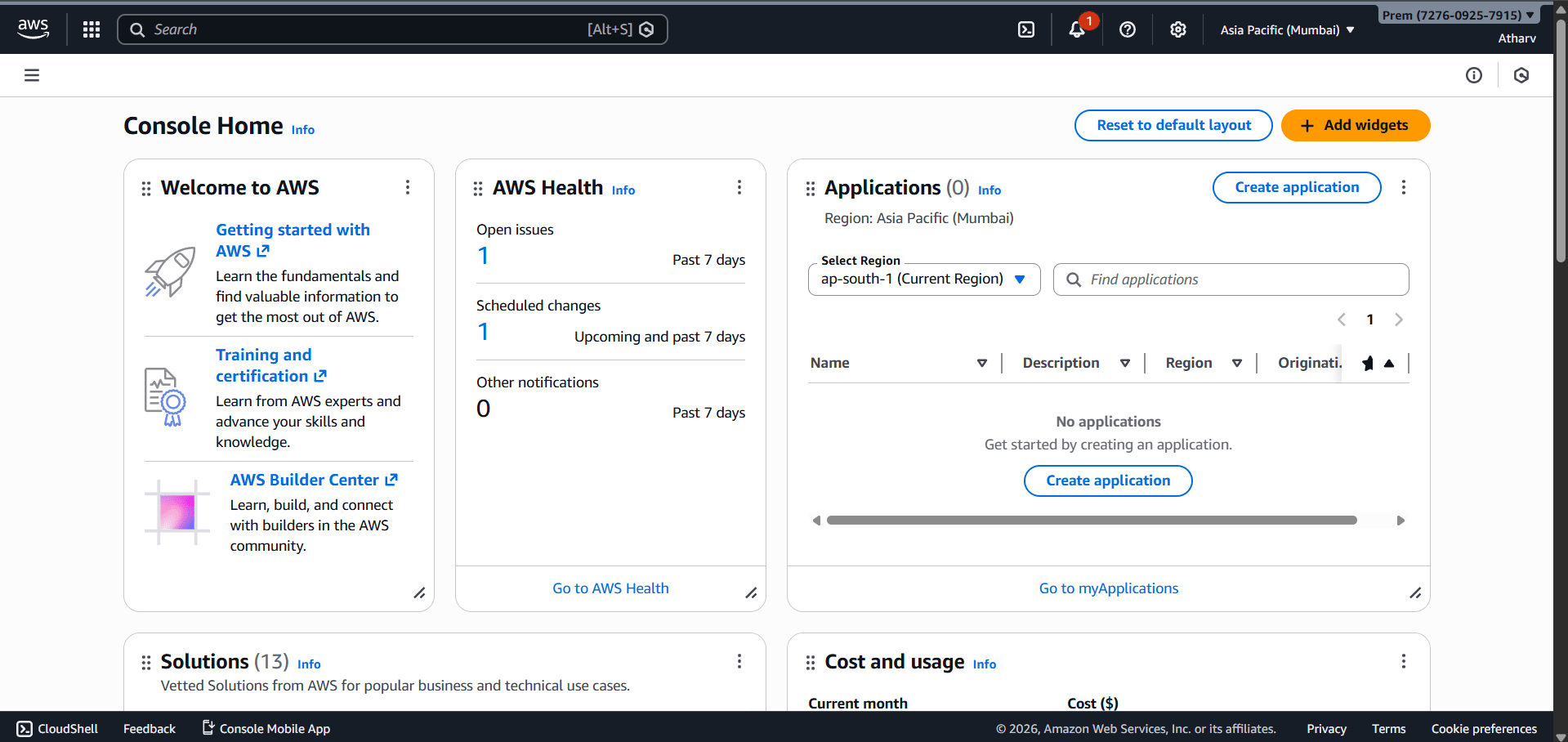Open settings gear icon in top bar
The width and height of the screenshot is (1568, 742).
pyautogui.click(x=1178, y=29)
